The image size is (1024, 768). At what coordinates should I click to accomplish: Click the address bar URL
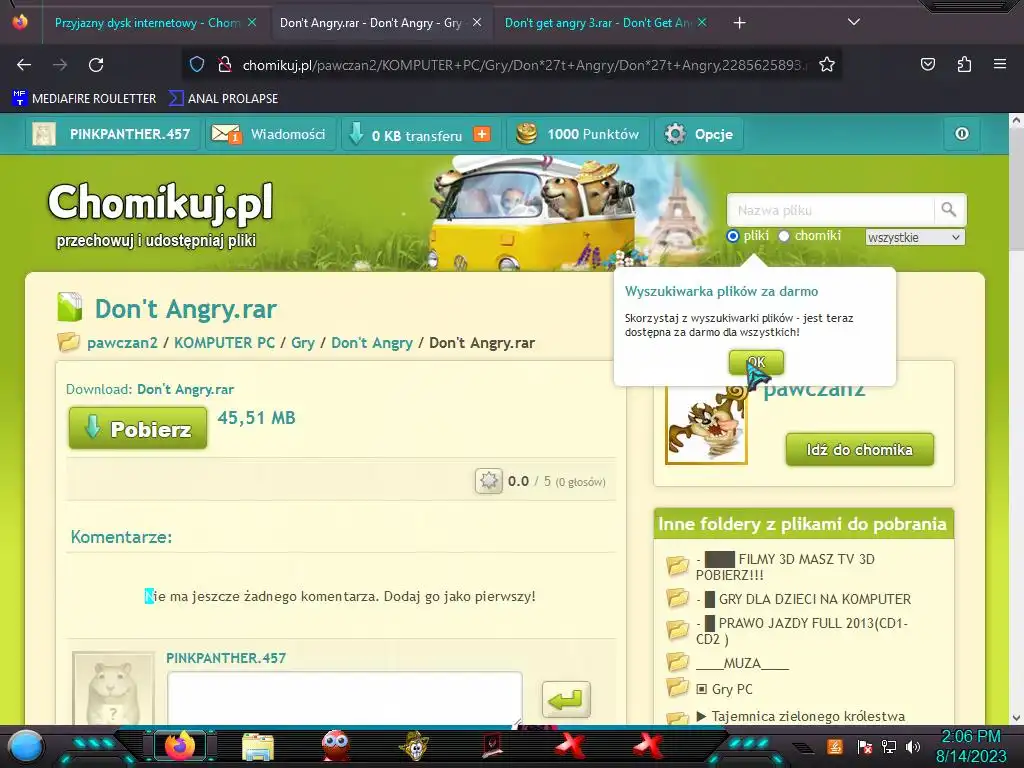click(x=524, y=65)
